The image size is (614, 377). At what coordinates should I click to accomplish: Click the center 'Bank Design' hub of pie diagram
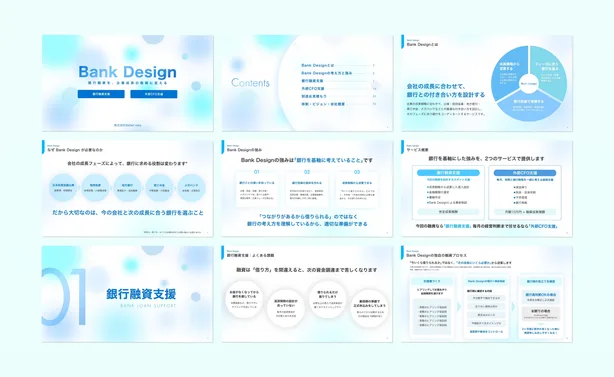pos(529,83)
